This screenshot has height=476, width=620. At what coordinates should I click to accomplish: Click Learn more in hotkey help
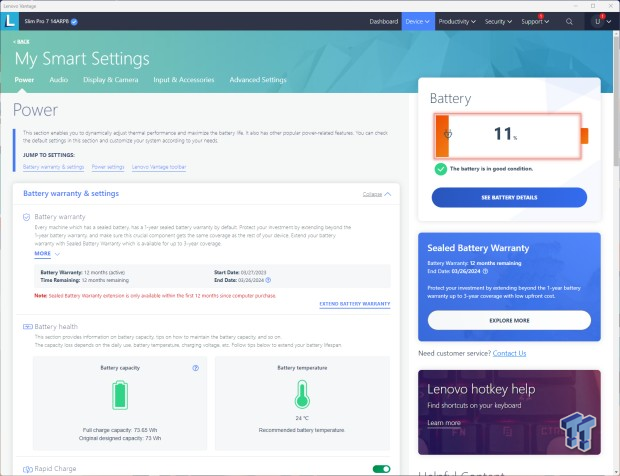(x=444, y=423)
